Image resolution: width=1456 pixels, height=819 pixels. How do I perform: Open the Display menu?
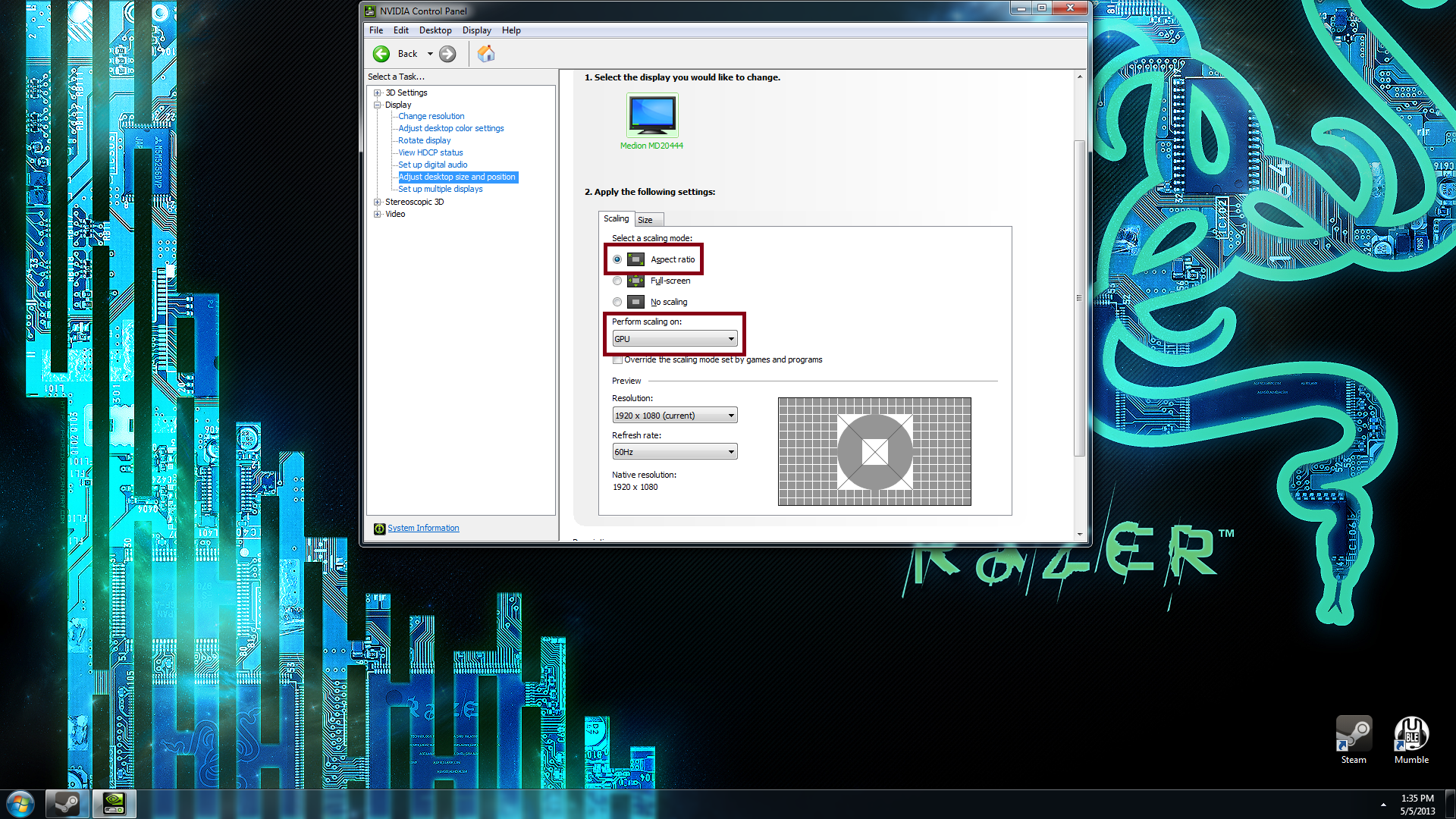(x=477, y=30)
